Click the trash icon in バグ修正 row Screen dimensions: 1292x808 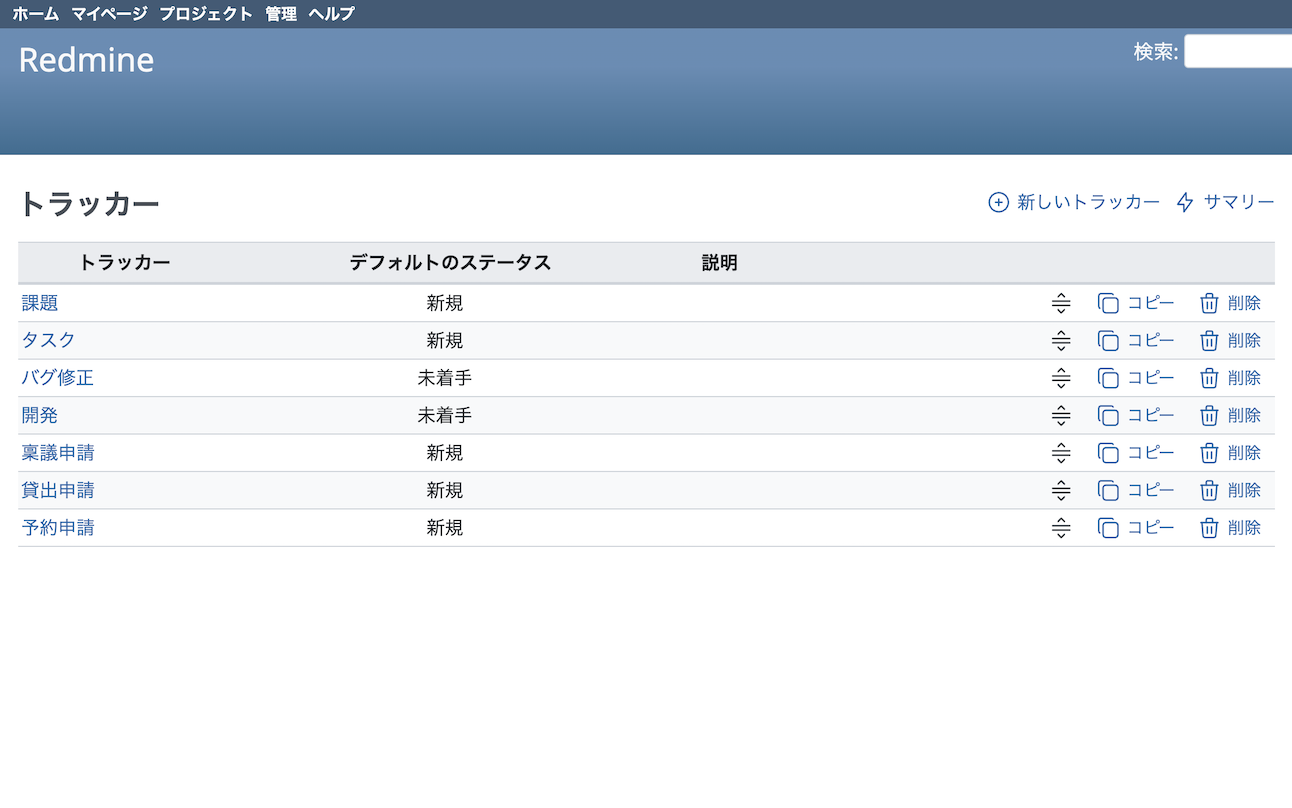coord(1209,378)
